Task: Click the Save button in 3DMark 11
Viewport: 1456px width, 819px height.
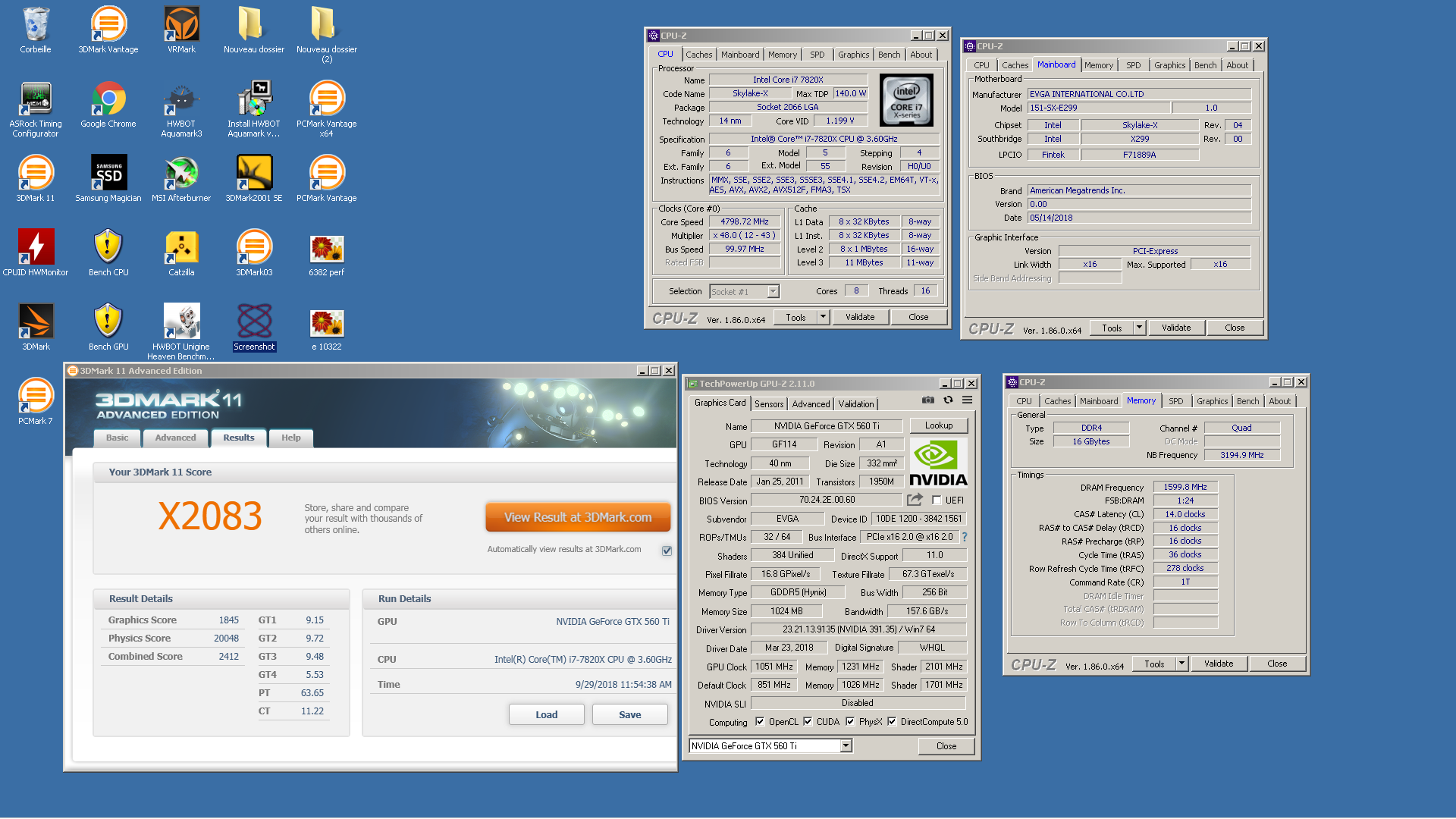Action: pos(630,715)
